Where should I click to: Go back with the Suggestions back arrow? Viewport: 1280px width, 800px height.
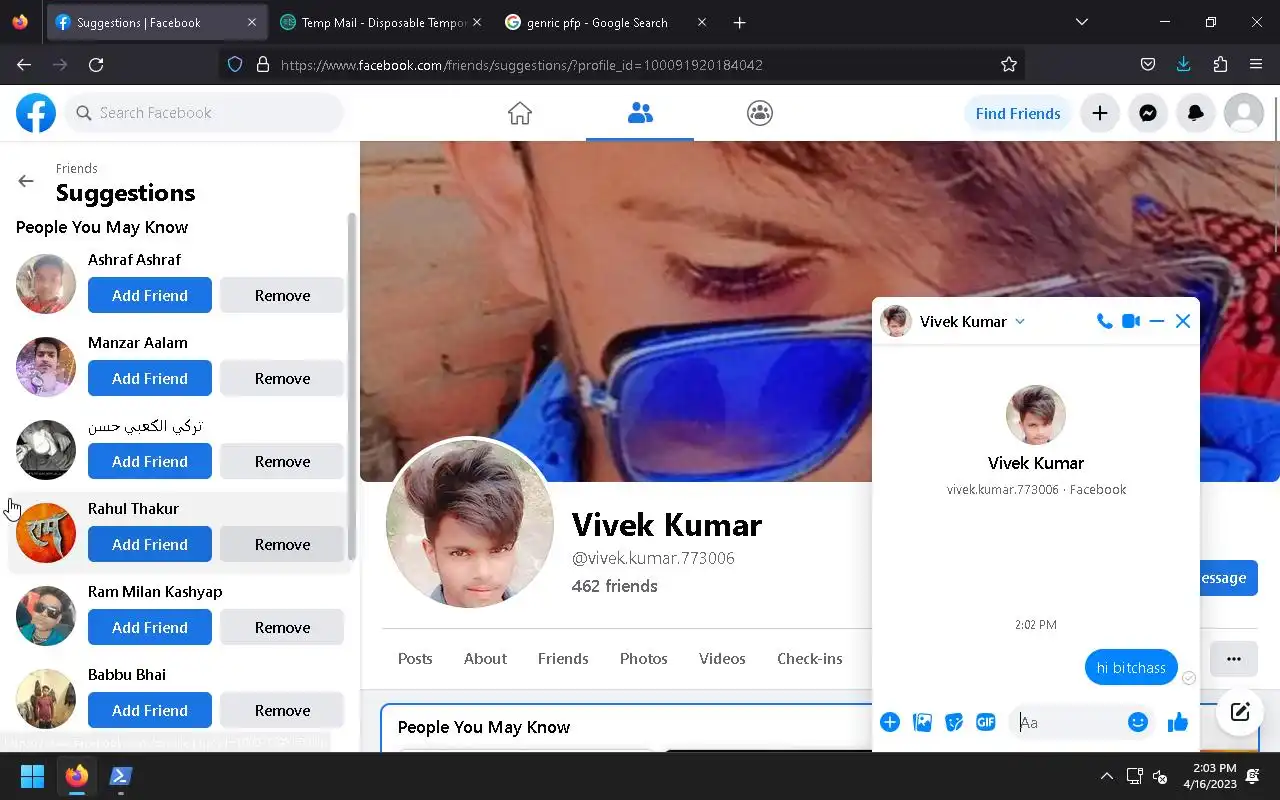tap(26, 181)
